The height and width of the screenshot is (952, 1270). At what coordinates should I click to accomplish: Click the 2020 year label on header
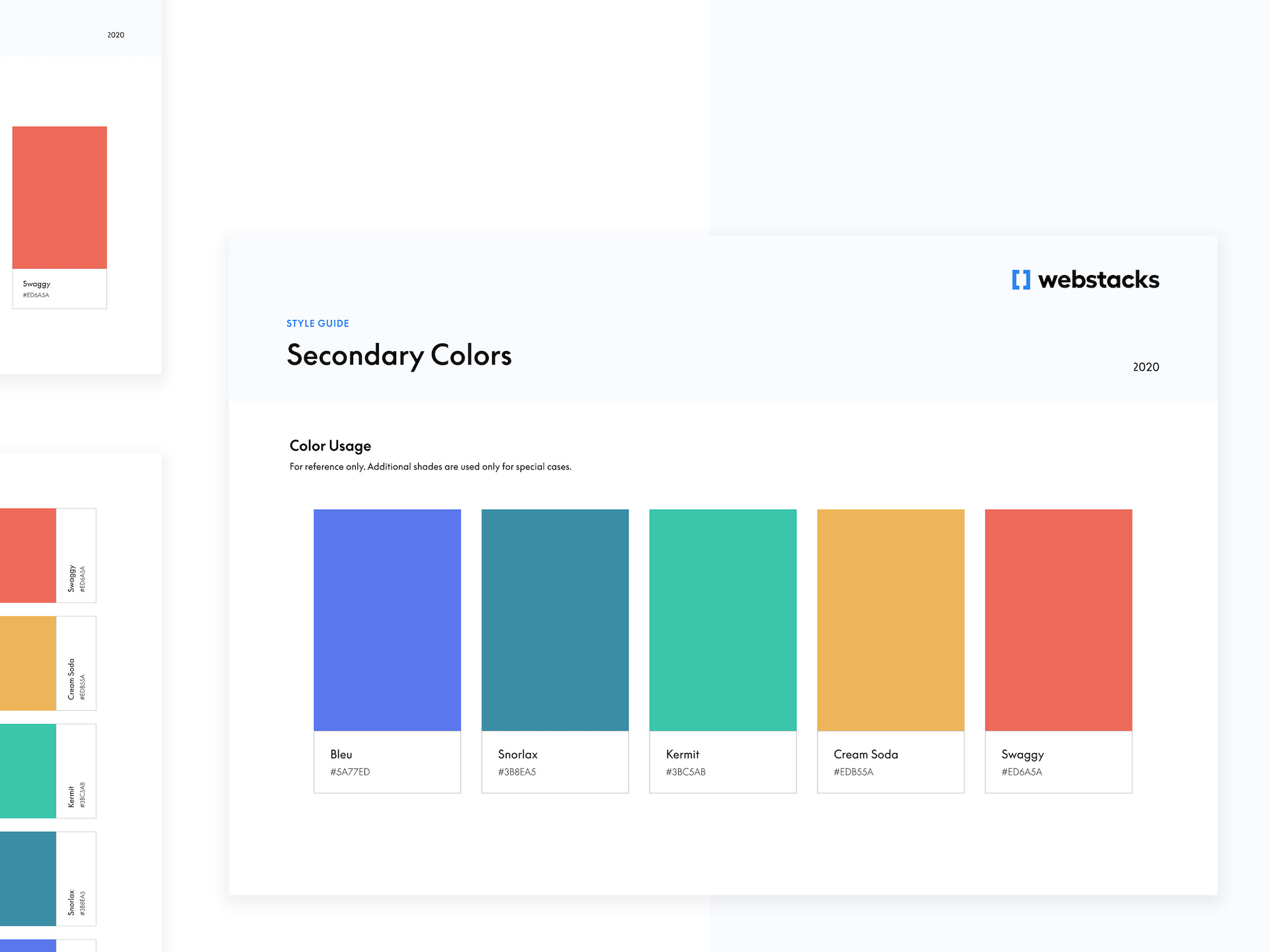coord(1145,367)
